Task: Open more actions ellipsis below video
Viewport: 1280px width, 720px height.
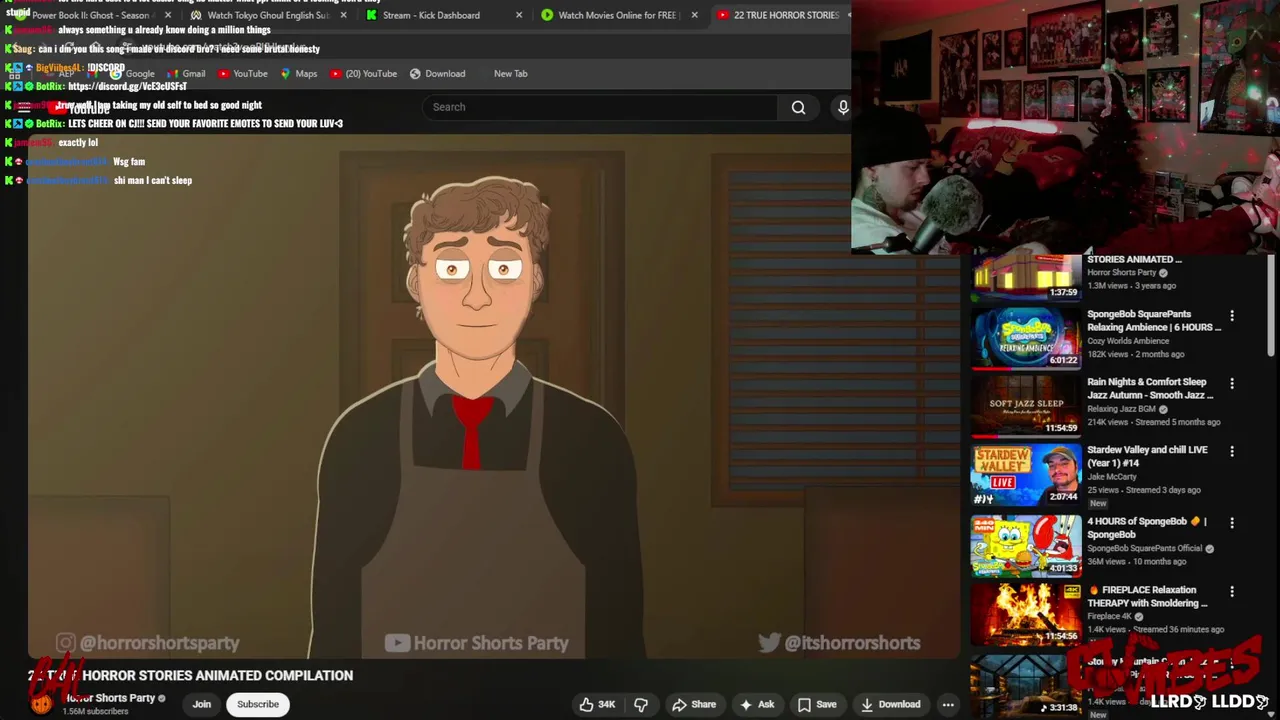Action: click(947, 704)
